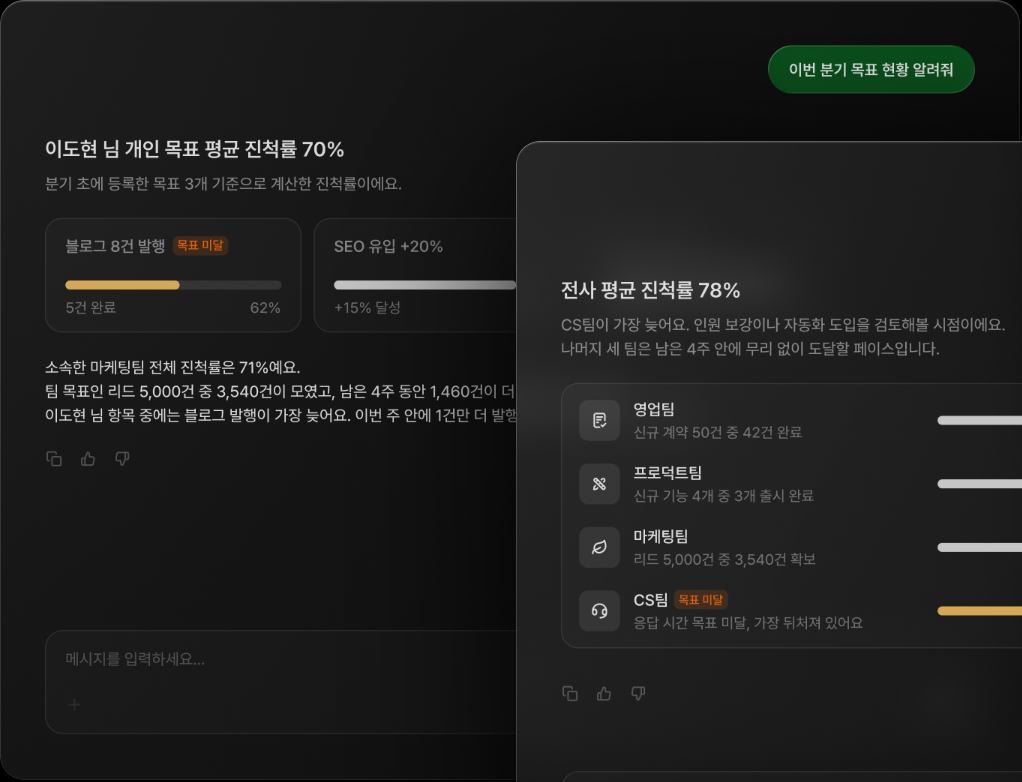Click '소속한 마케팅팀 전체 진척률은 71%예요.' line

(173, 368)
